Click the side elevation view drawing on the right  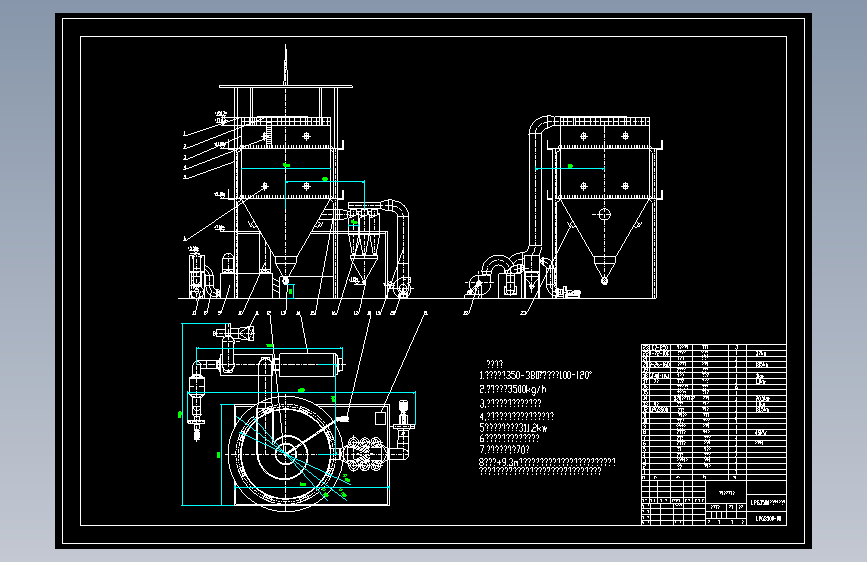coord(562,207)
